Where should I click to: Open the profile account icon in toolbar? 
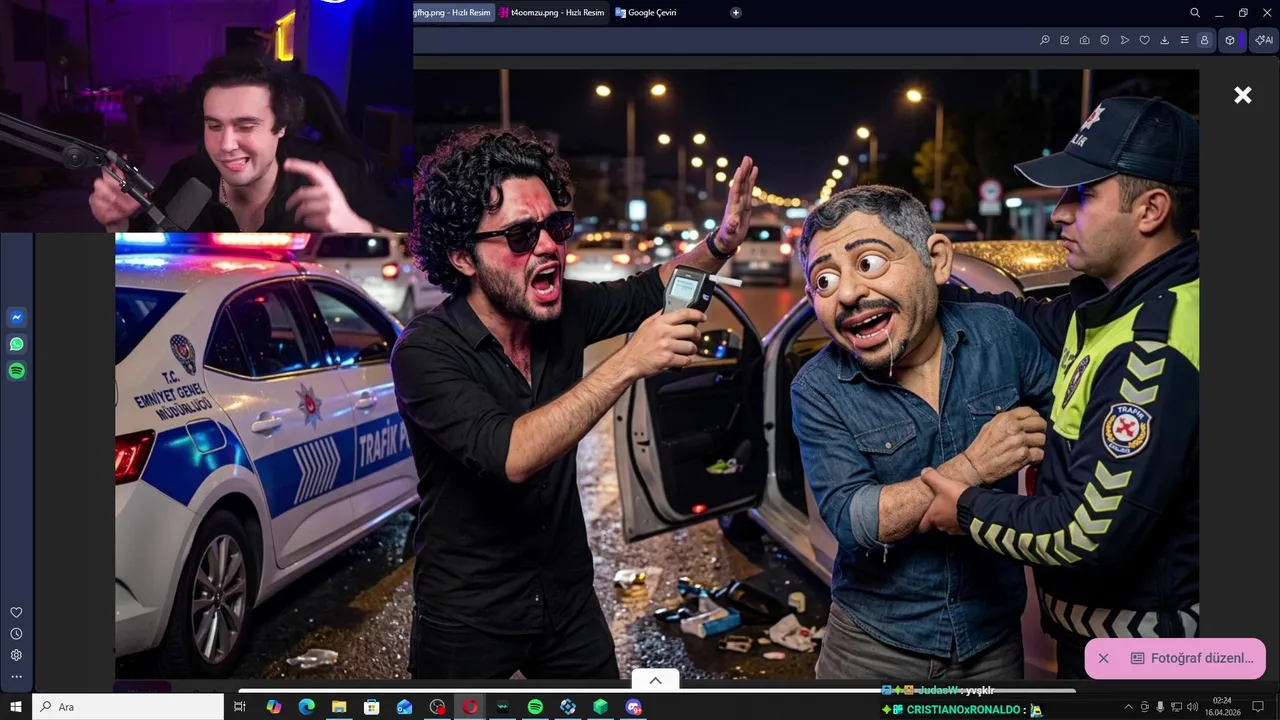coord(1204,40)
